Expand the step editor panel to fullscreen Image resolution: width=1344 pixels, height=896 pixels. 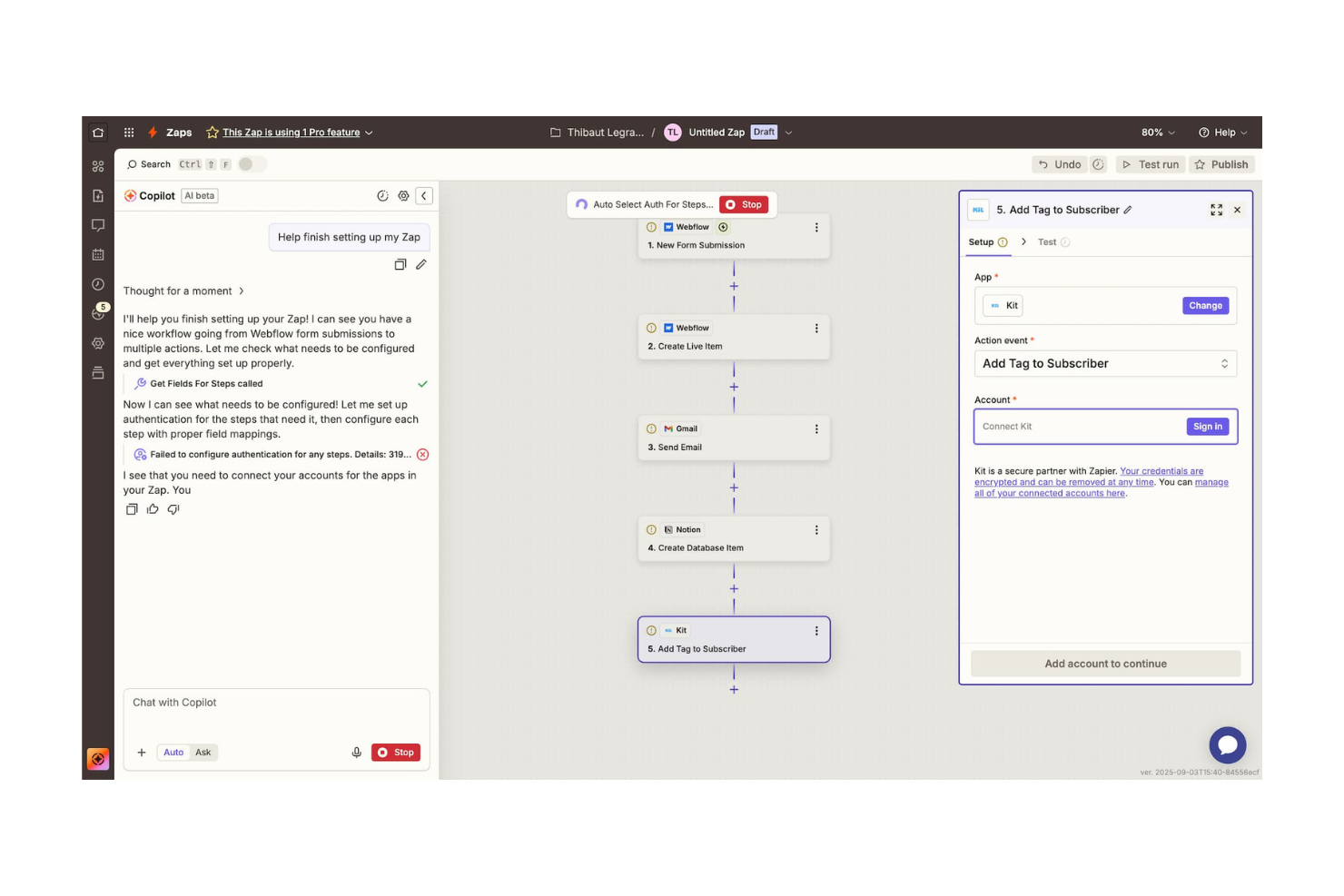[x=1216, y=210]
